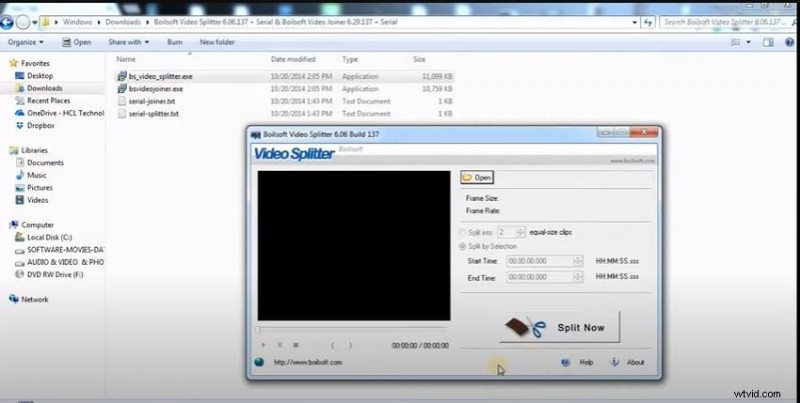Open Downloads in Favorites

pyautogui.click(x=45, y=88)
